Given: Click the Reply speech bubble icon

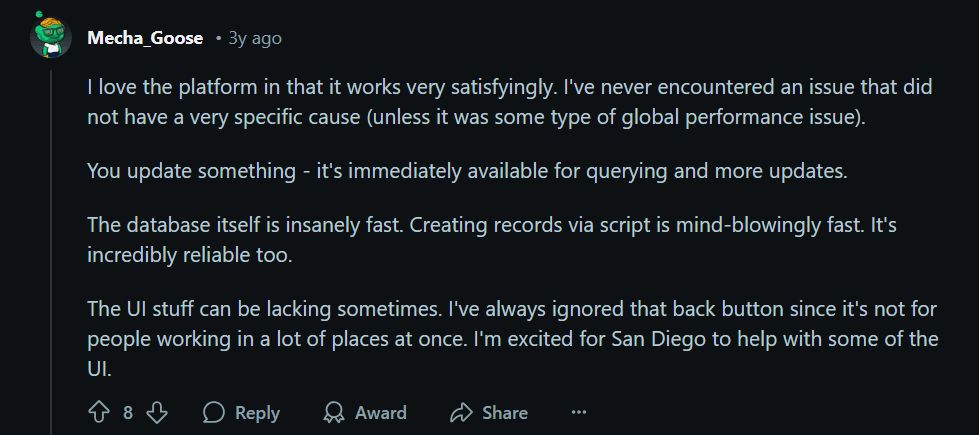Looking at the screenshot, I should click(x=213, y=412).
